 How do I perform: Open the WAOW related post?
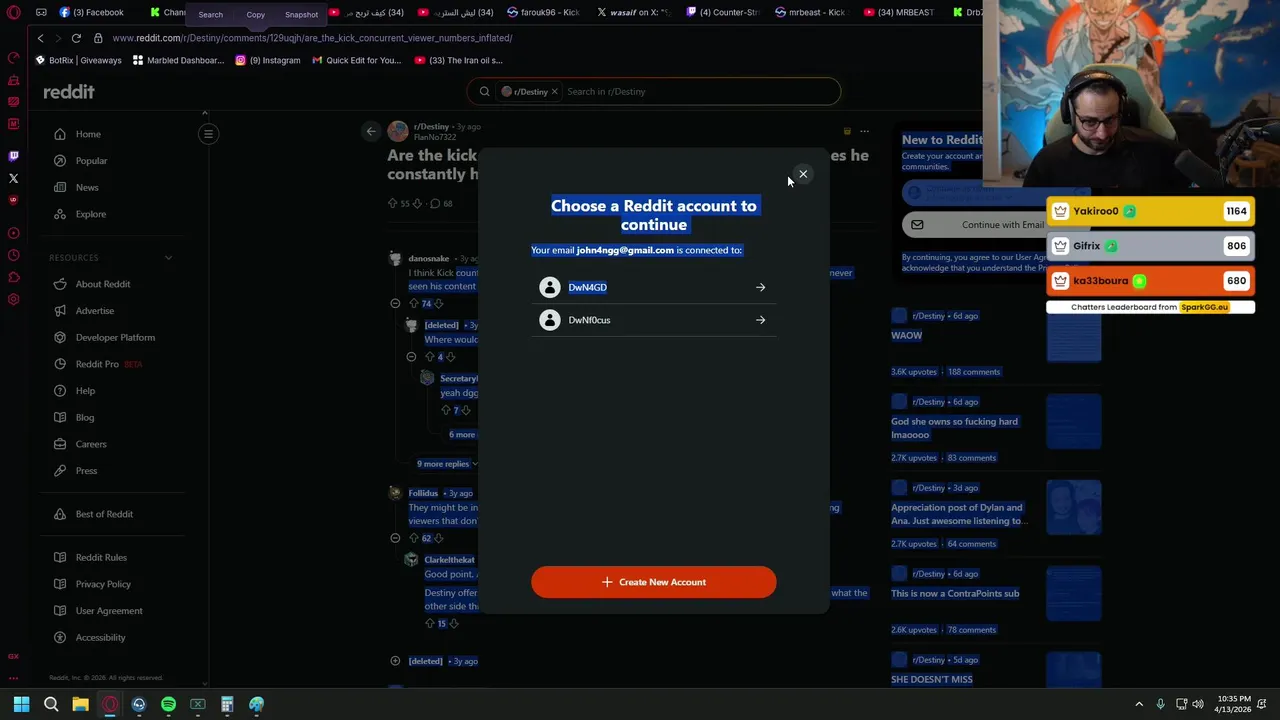click(x=906, y=335)
